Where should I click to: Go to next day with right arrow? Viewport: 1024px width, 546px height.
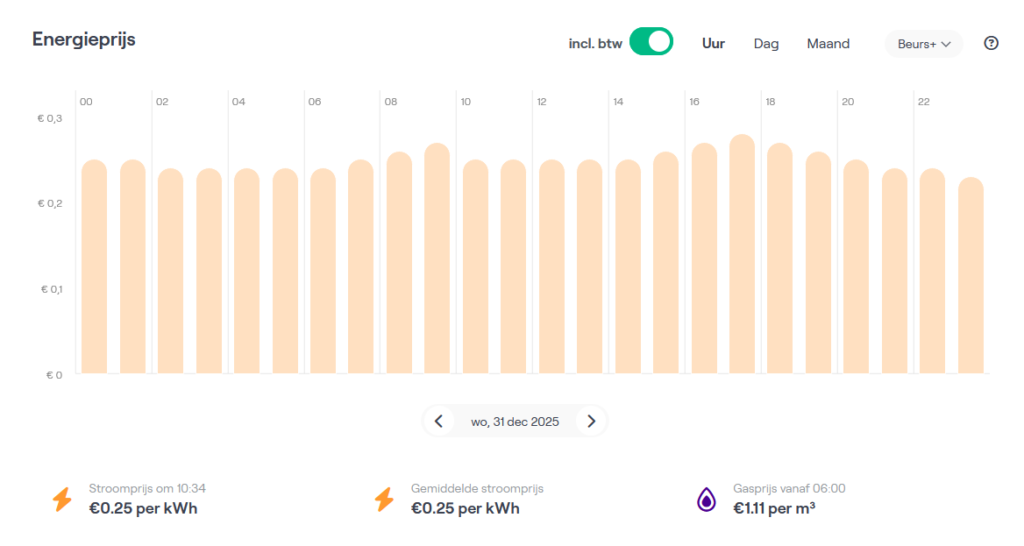(x=591, y=421)
